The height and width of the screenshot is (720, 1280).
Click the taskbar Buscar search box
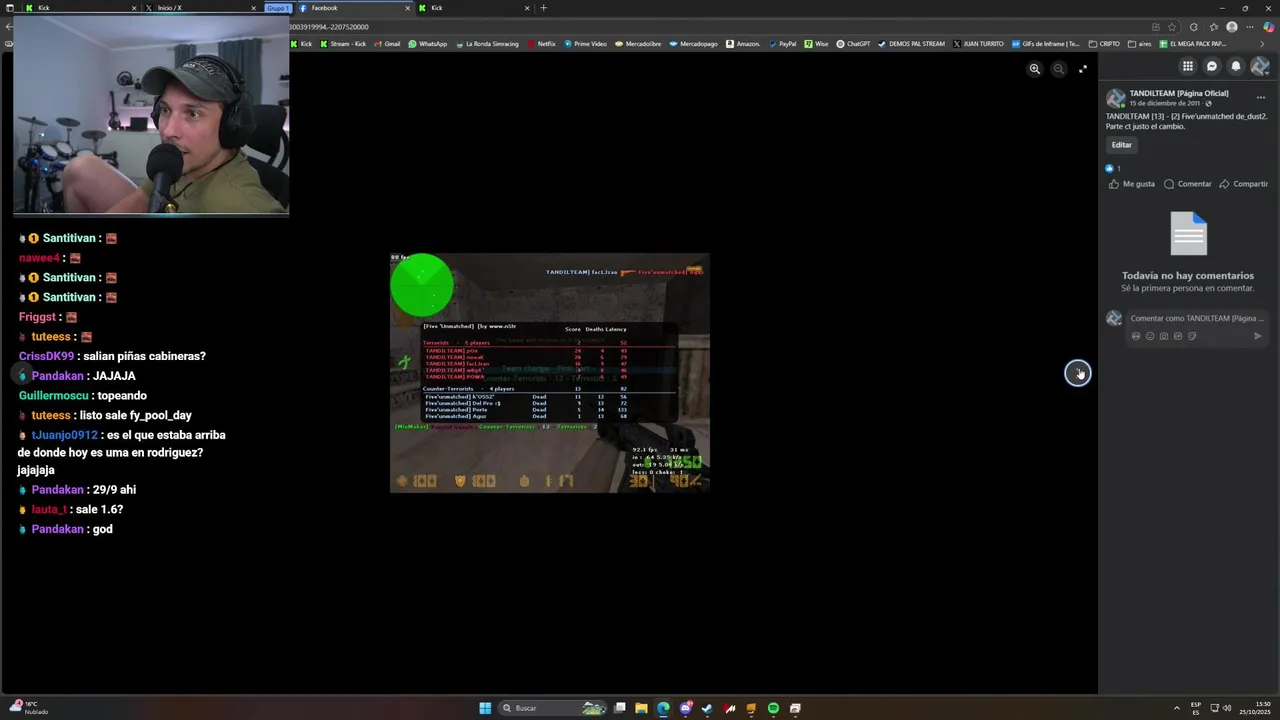point(554,708)
